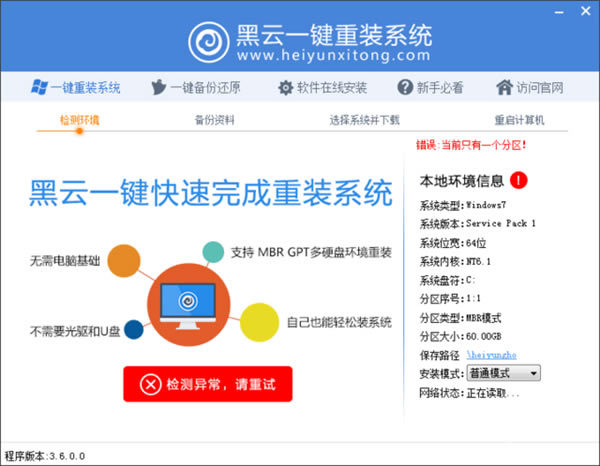The width and height of the screenshot is (600, 466).
Task: Click 系统内核: NT6.1 text
Action: (455, 261)
